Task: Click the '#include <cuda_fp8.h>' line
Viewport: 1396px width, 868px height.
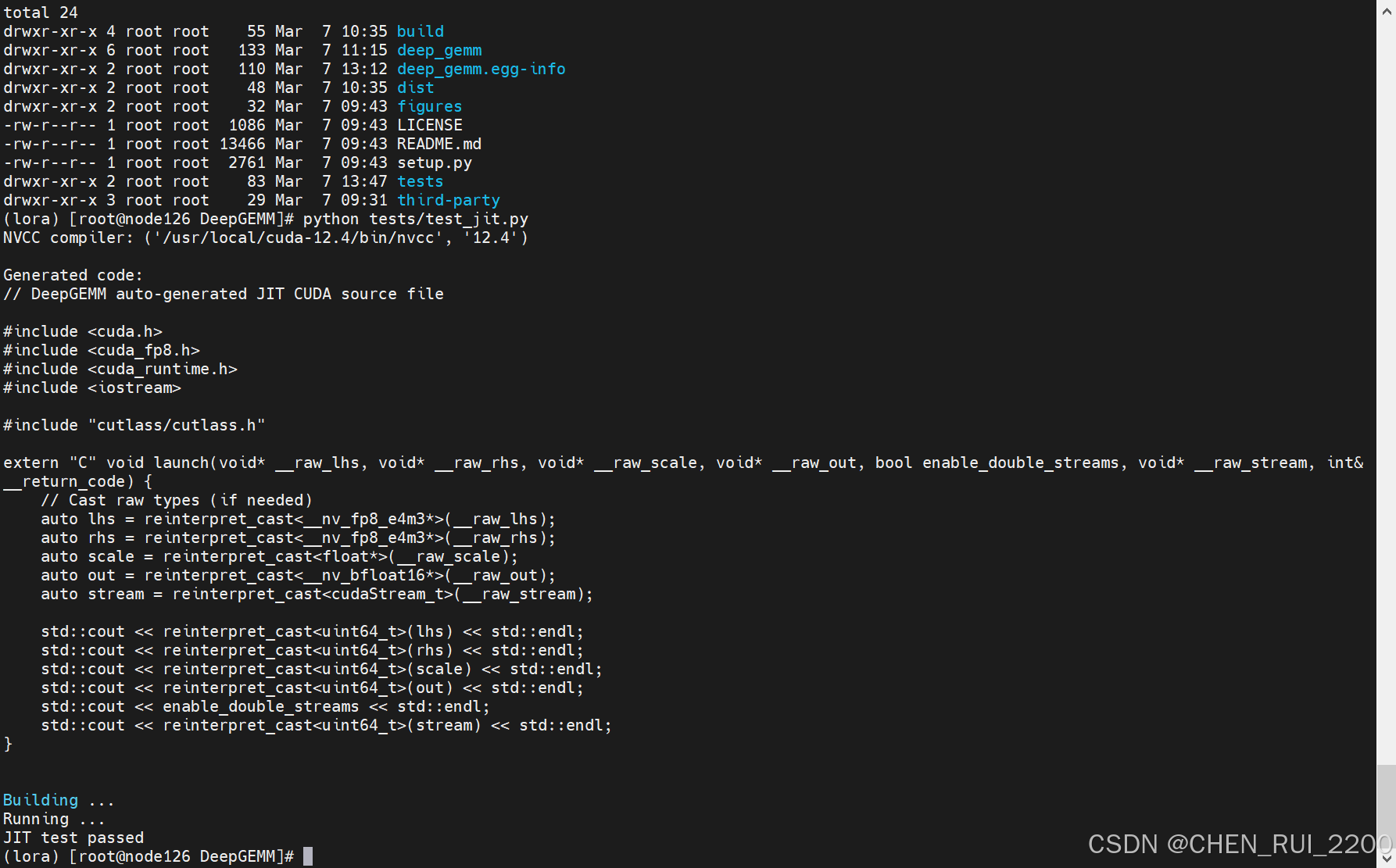Action: pos(102,350)
